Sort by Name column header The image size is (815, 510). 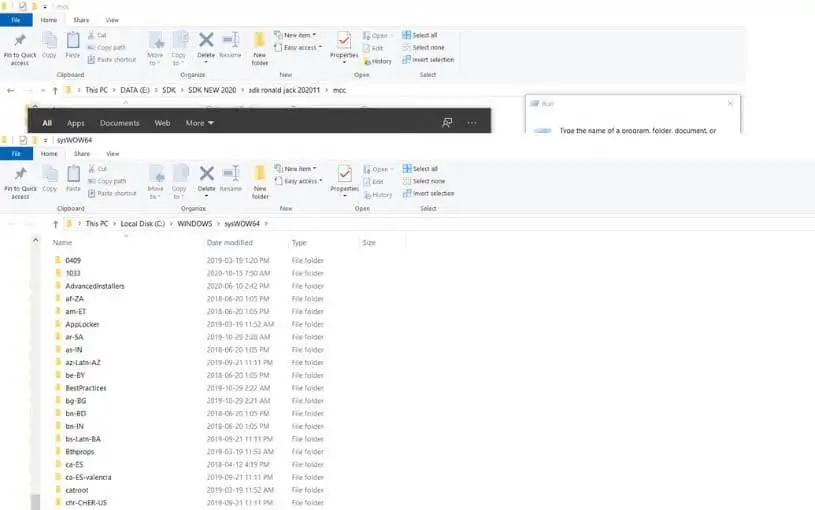[x=62, y=243]
